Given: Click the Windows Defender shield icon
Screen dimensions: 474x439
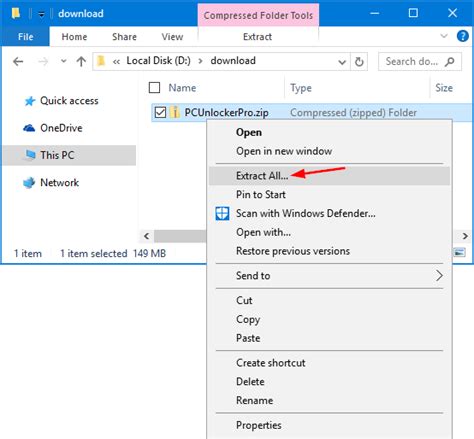Looking at the screenshot, I should 222,213.
